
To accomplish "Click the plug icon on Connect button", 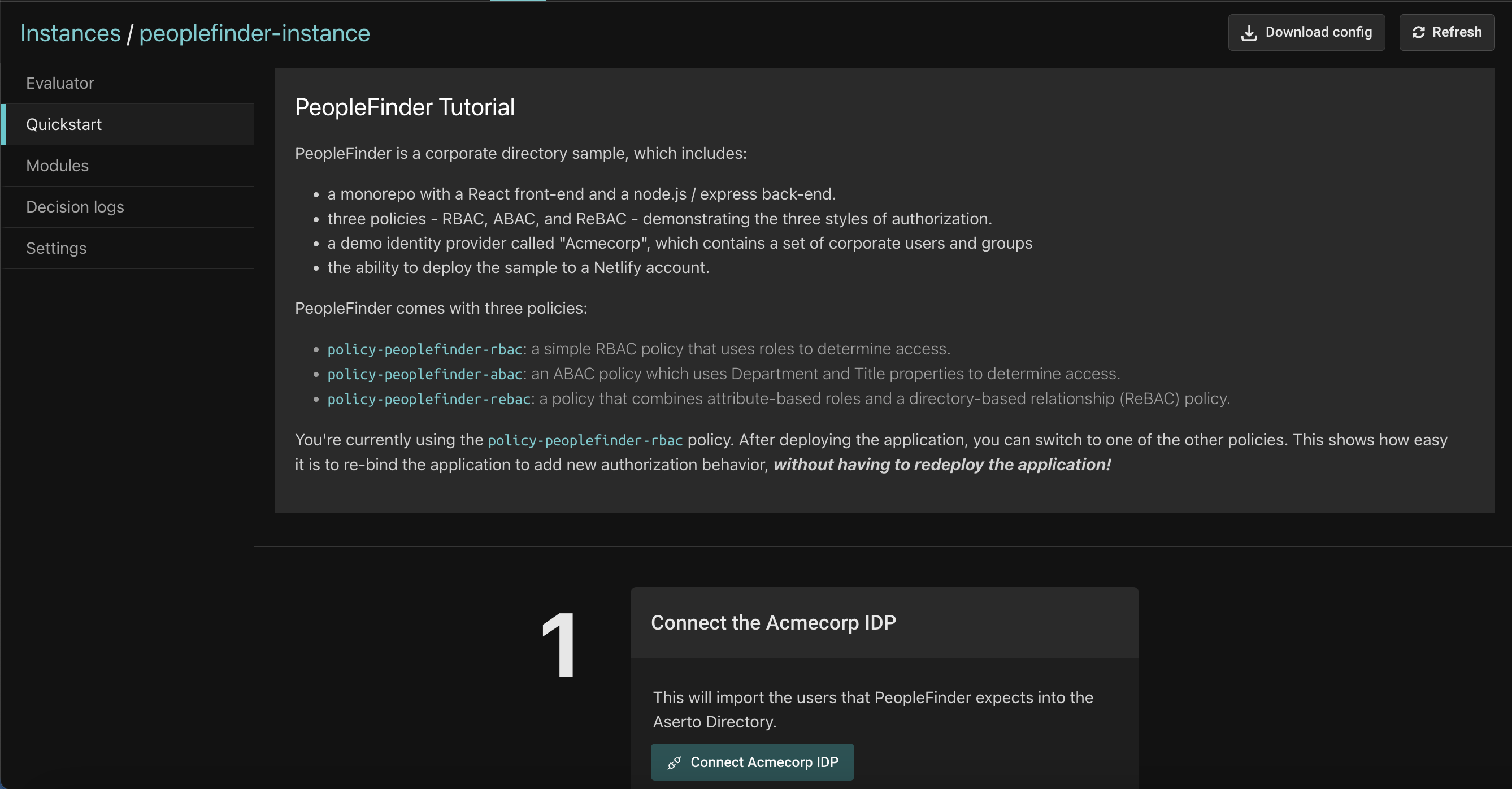I will click(x=675, y=762).
